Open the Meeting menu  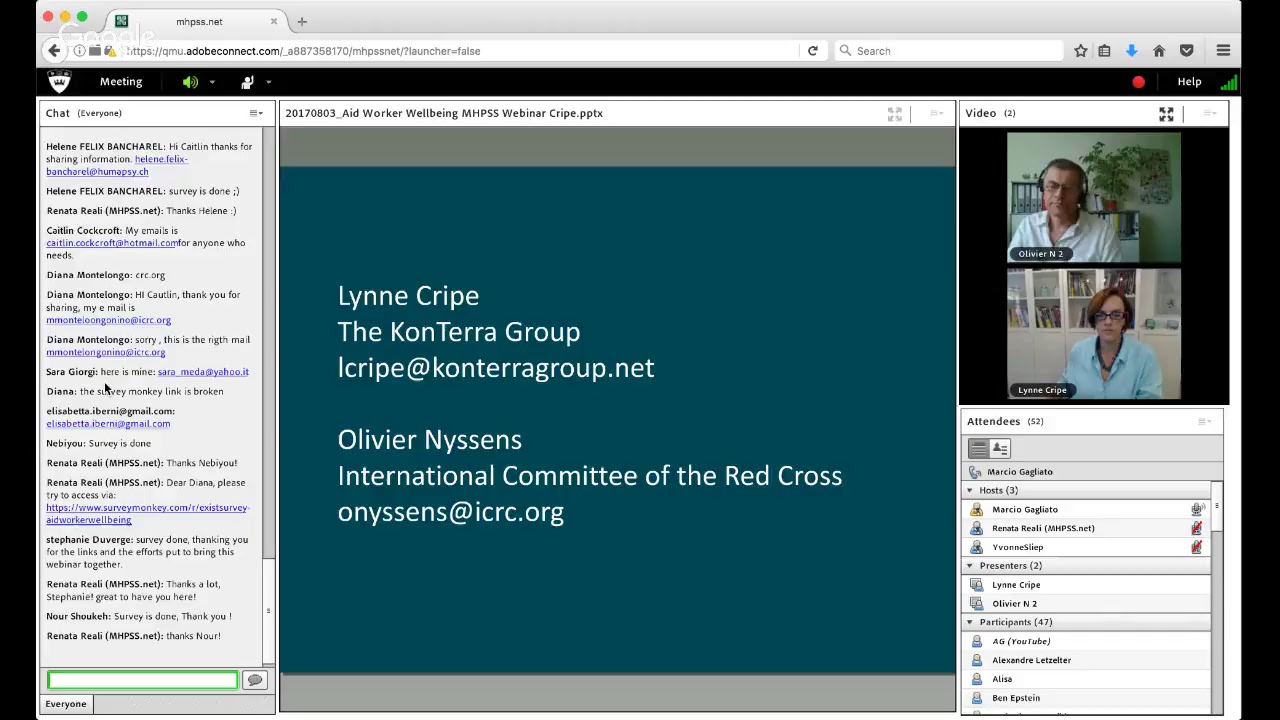[121, 82]
